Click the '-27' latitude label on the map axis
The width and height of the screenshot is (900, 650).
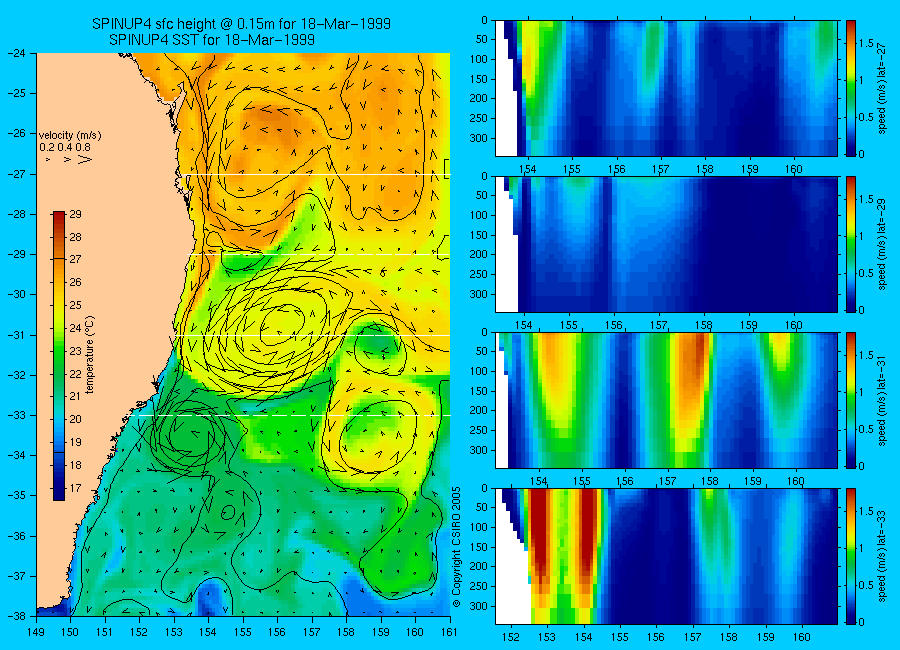(16, 174)
